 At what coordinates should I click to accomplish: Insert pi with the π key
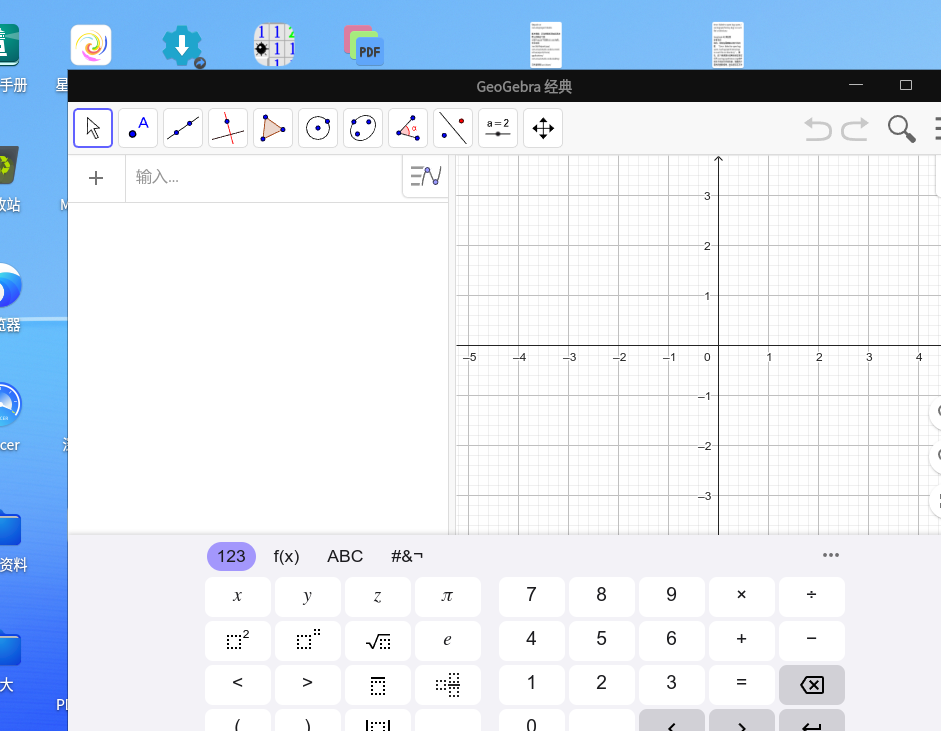pyautogui.click(x=448, y=597)
